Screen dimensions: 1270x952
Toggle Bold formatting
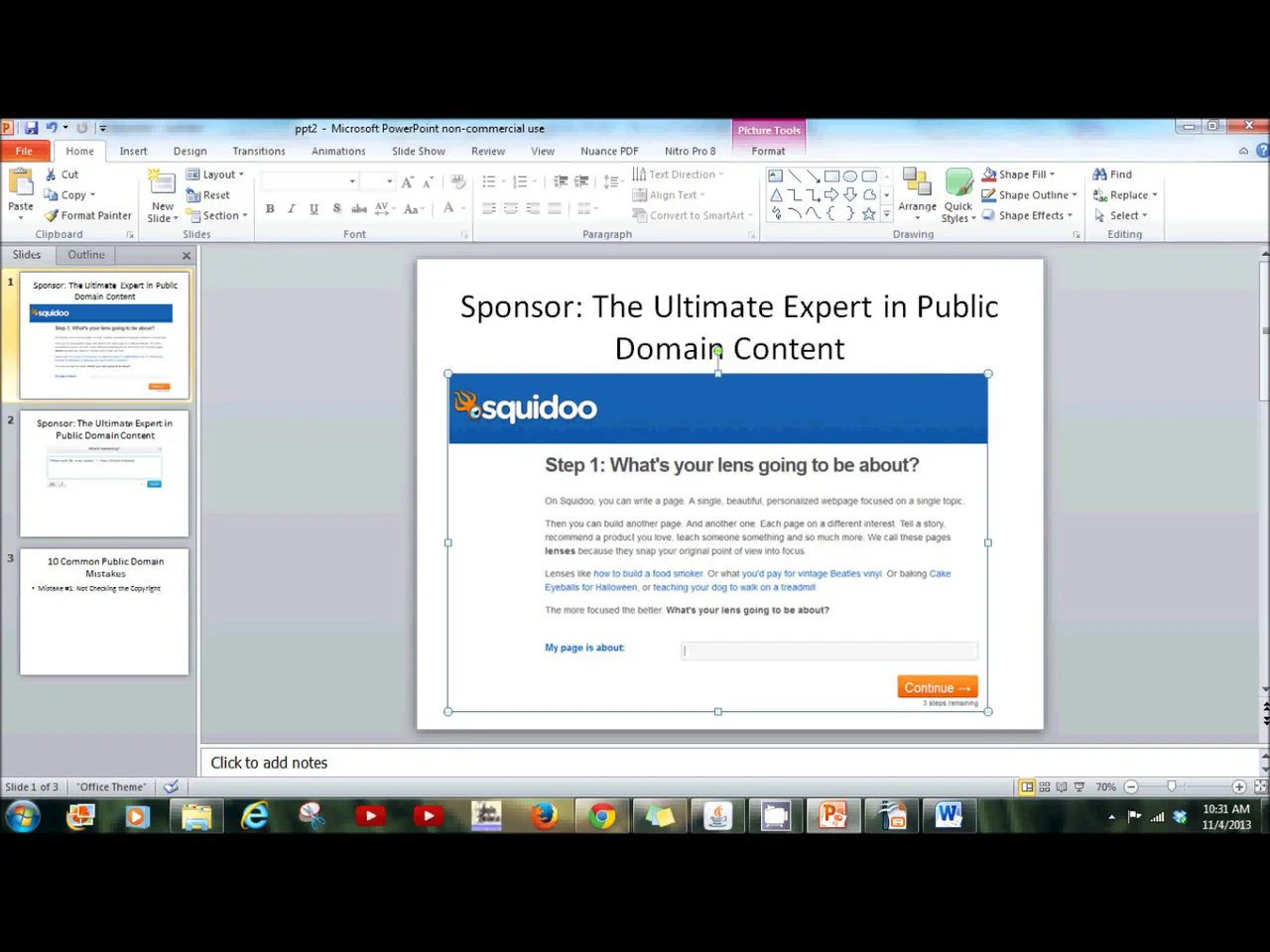(270, 208)
